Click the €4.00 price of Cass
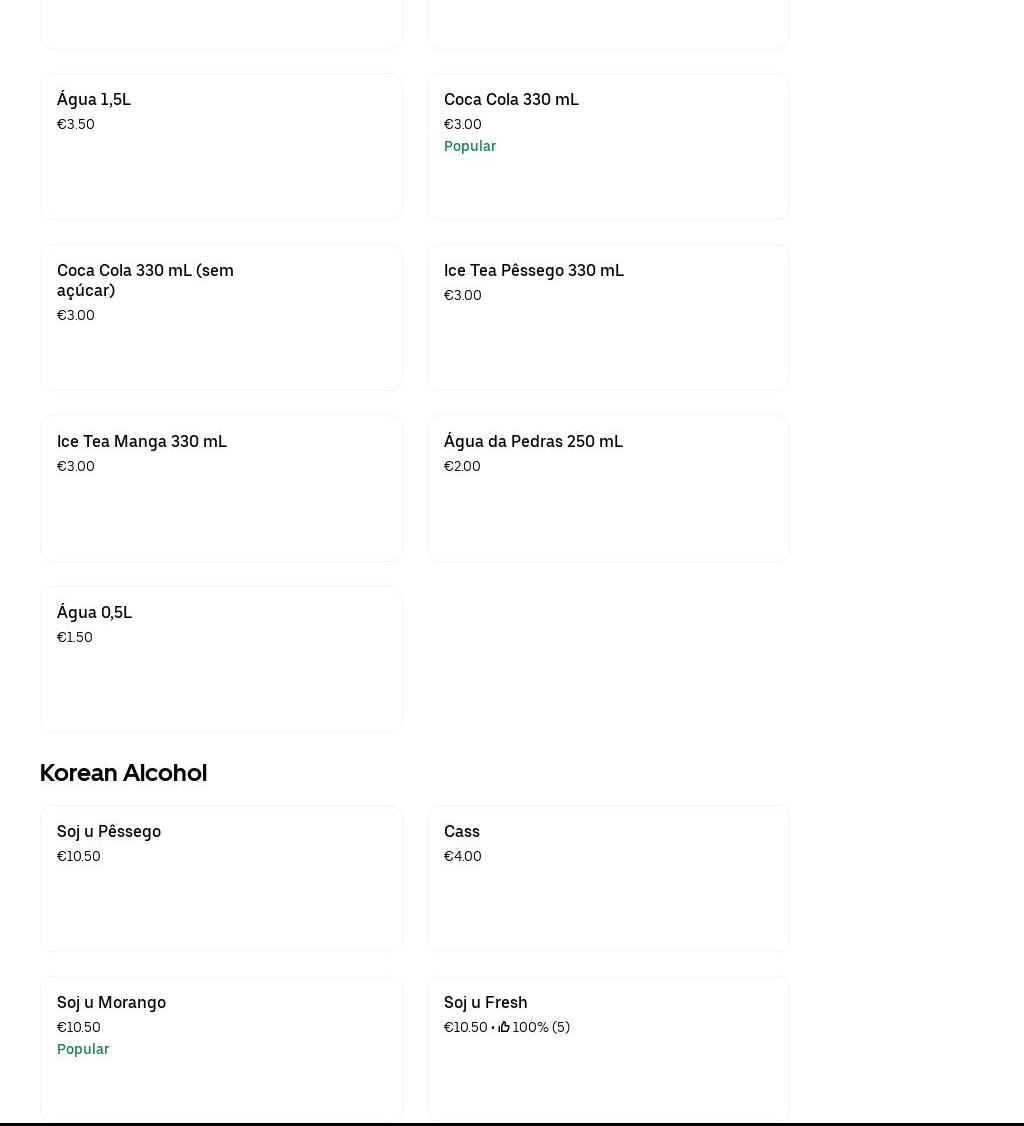1024x1126 pixels. (463, 856)
